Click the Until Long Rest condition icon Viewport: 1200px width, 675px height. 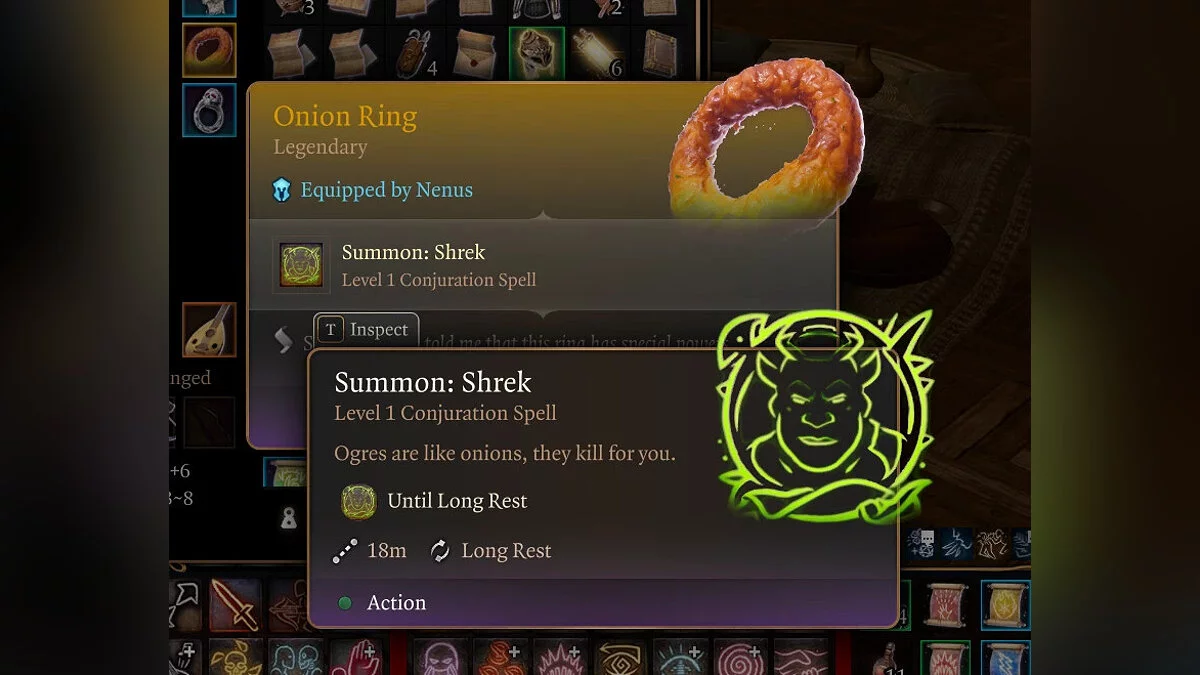(x=358, y=501)
